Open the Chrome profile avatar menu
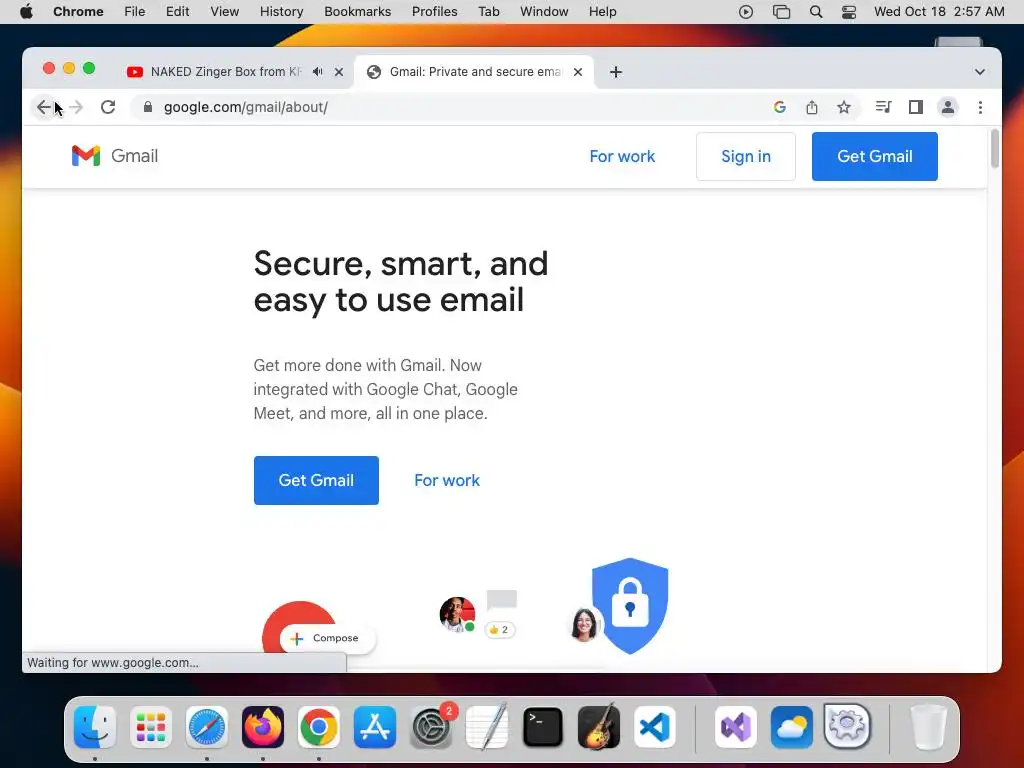Viewport: 1024px width, 768px height. tap(948, 107)
